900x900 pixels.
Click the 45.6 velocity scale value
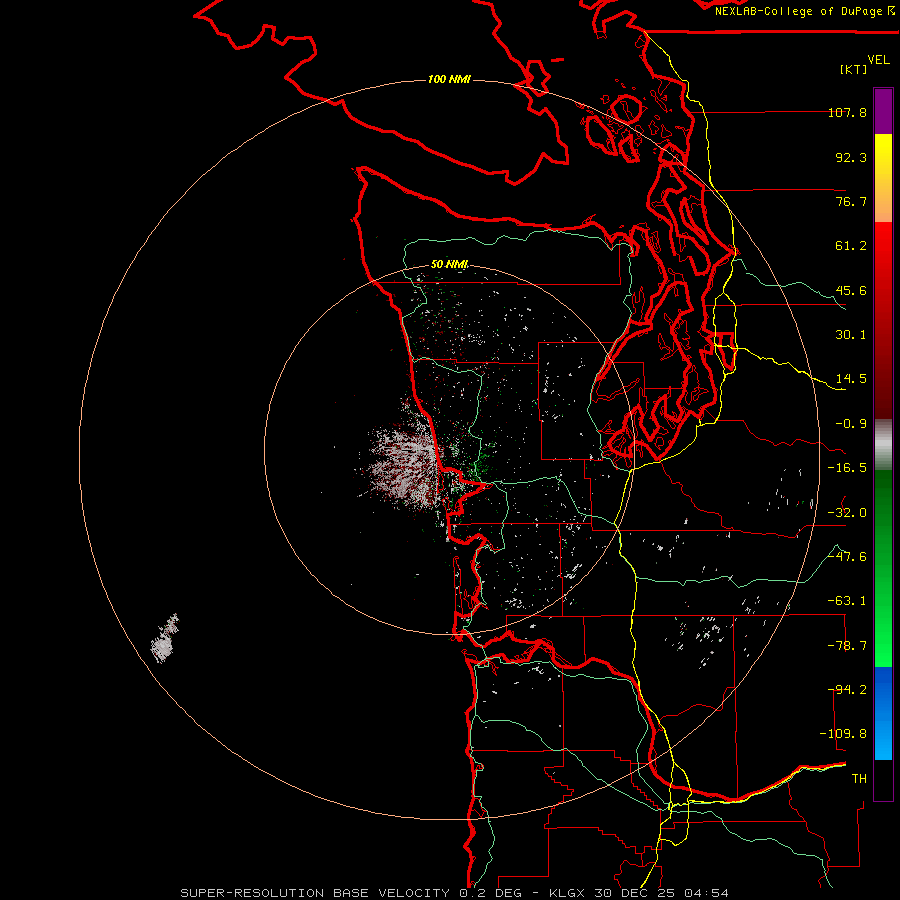click(x=851, y=290)
